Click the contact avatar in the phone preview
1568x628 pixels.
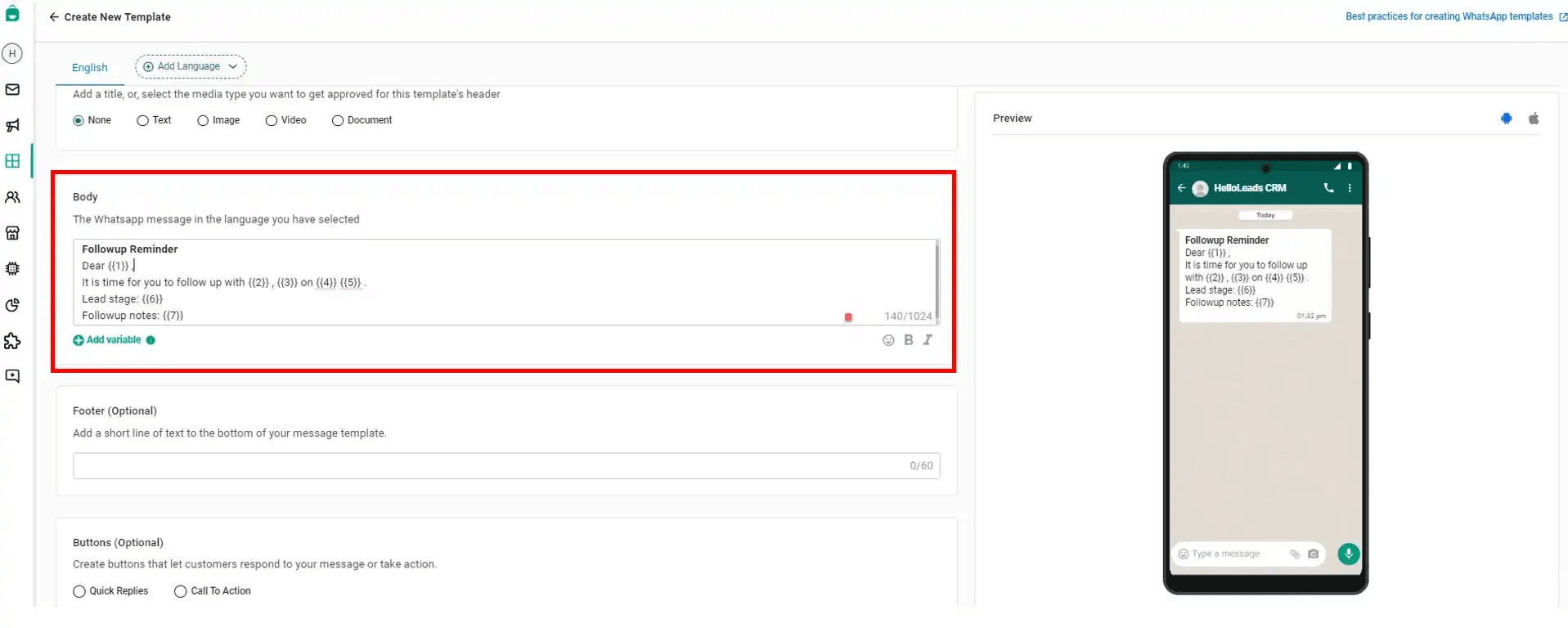point(1200,189)
